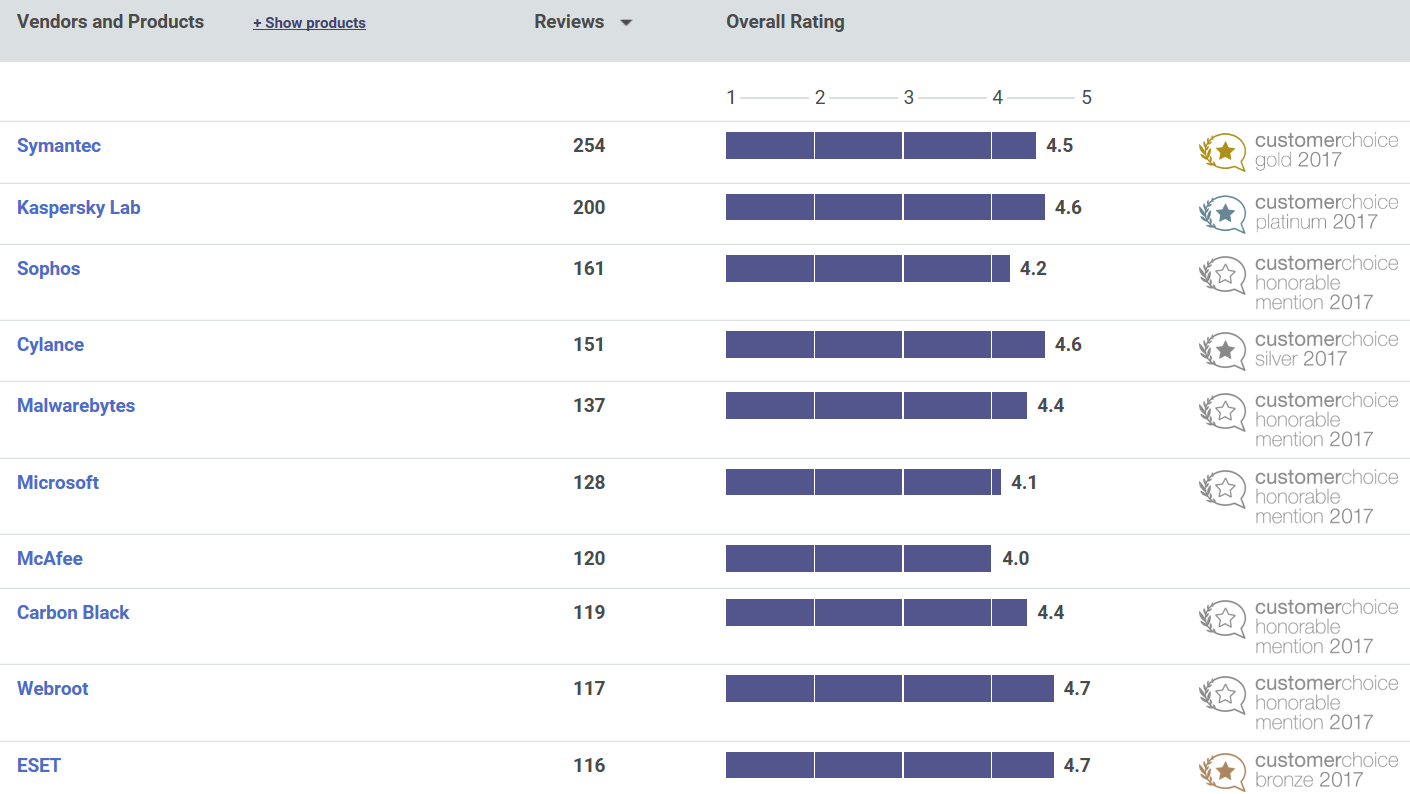
Task: Click Sophos honorable mention badge icon
Action: [1222, 275]
